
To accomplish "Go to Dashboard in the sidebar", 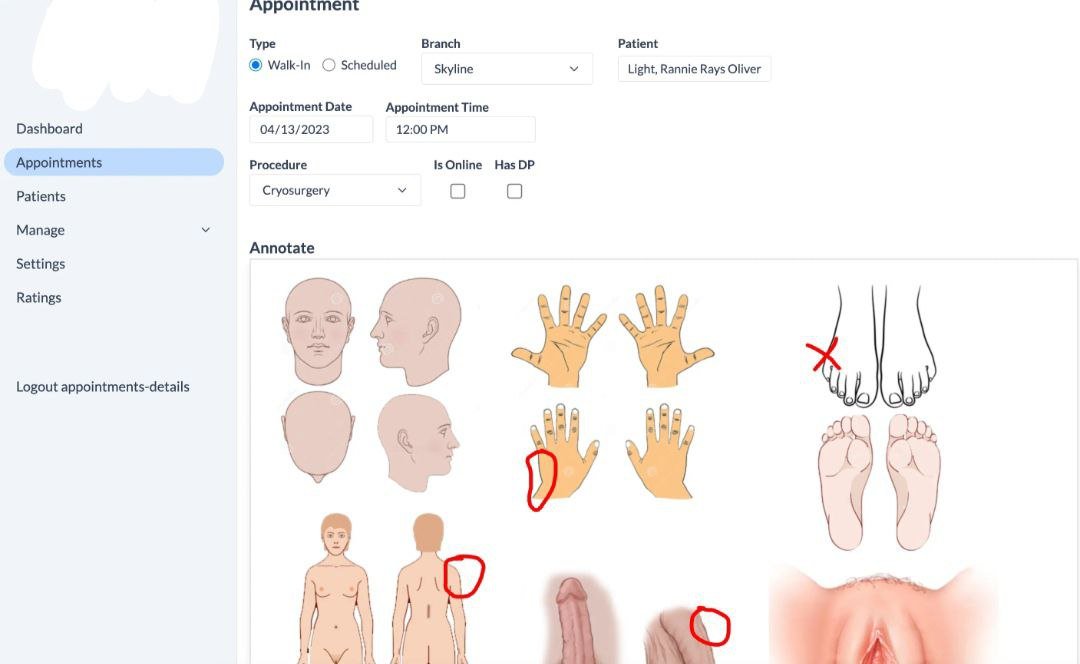I will [x=50, y=129].
